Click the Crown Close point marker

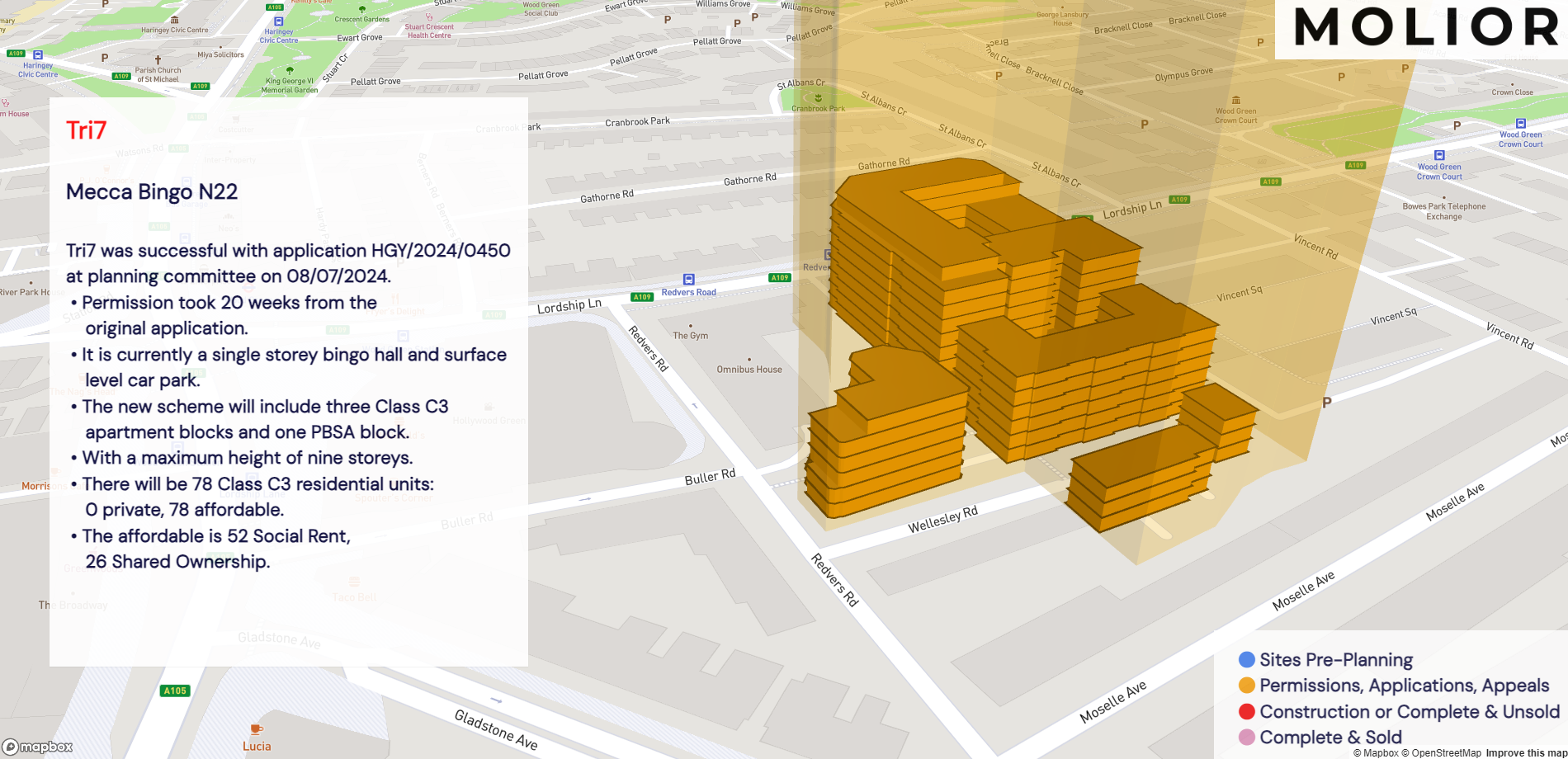pyautogui.click(x=1513, y=84)
